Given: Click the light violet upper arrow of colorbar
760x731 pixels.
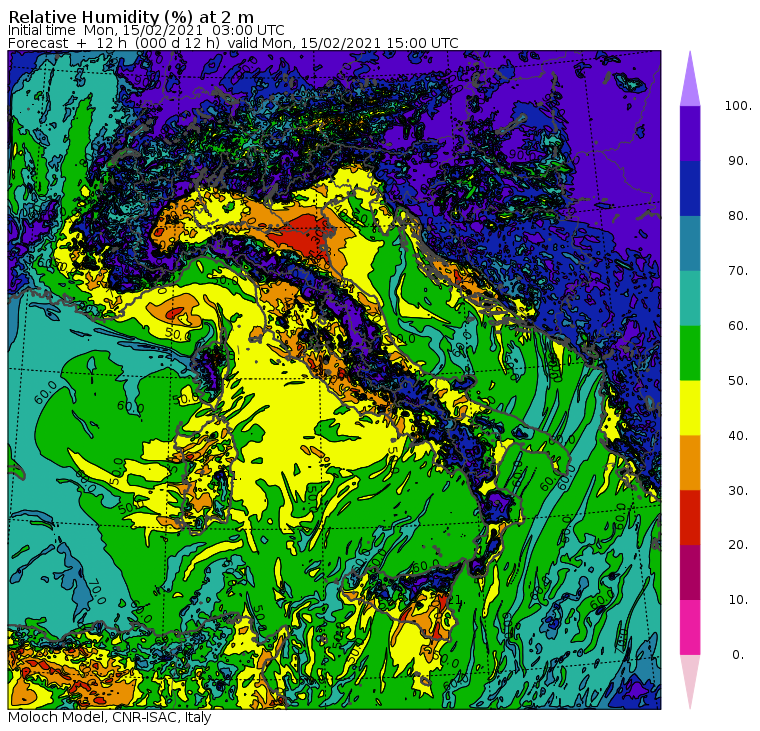Looking at the screenshot, I should click(x=690, y=82).
